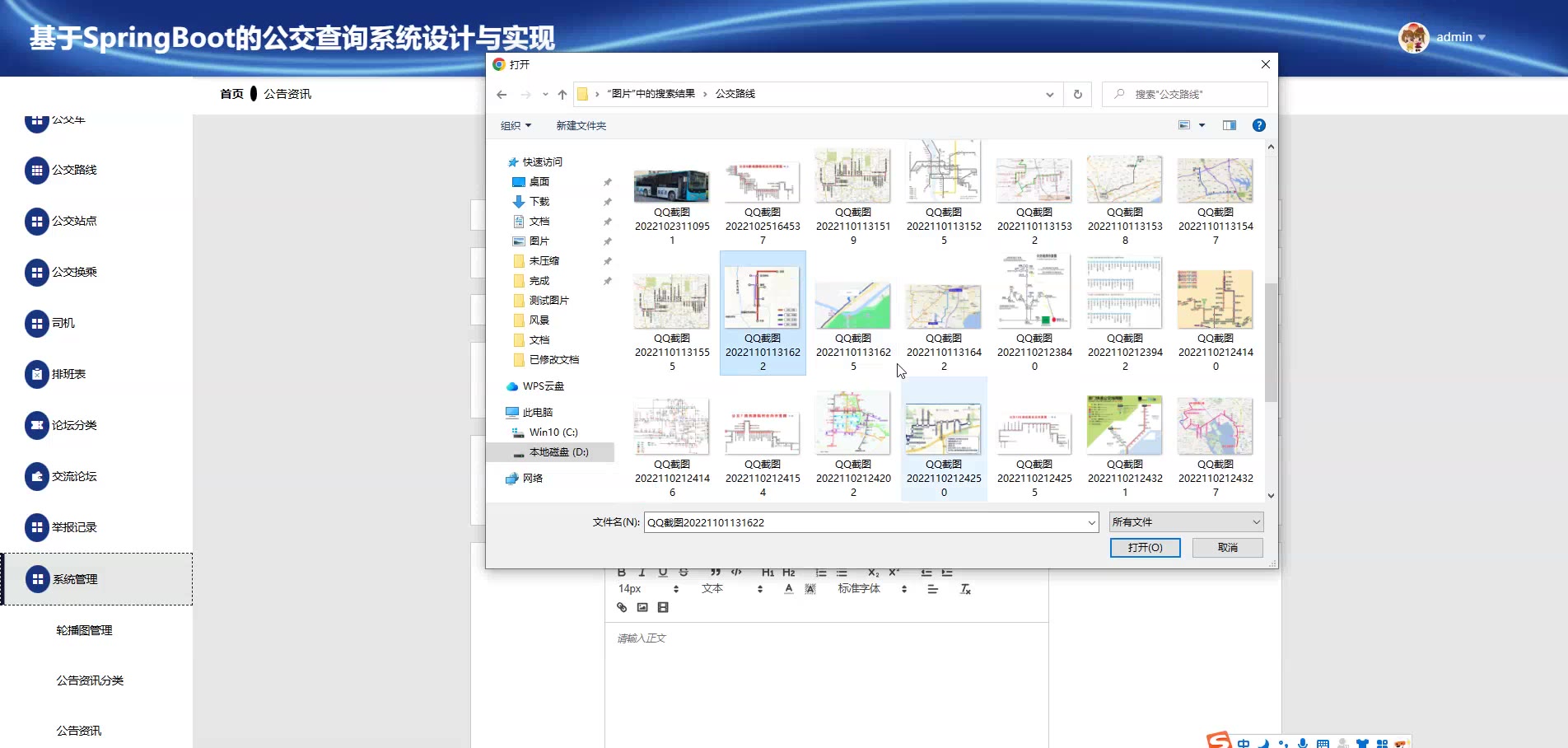This screenshot has width=1568, height=748.
Task: Navigate back in the file dialog
Action: pos(502,95)
